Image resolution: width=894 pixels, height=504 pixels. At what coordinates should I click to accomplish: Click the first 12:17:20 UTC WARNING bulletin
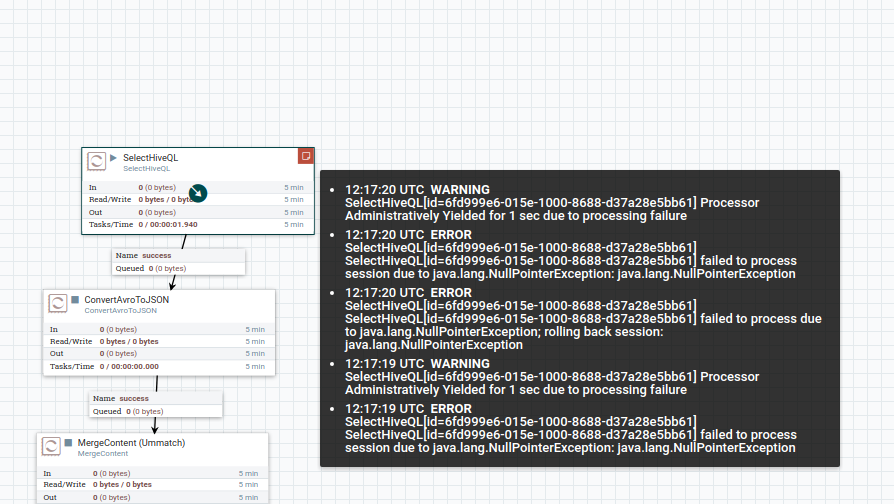[552, 203]
